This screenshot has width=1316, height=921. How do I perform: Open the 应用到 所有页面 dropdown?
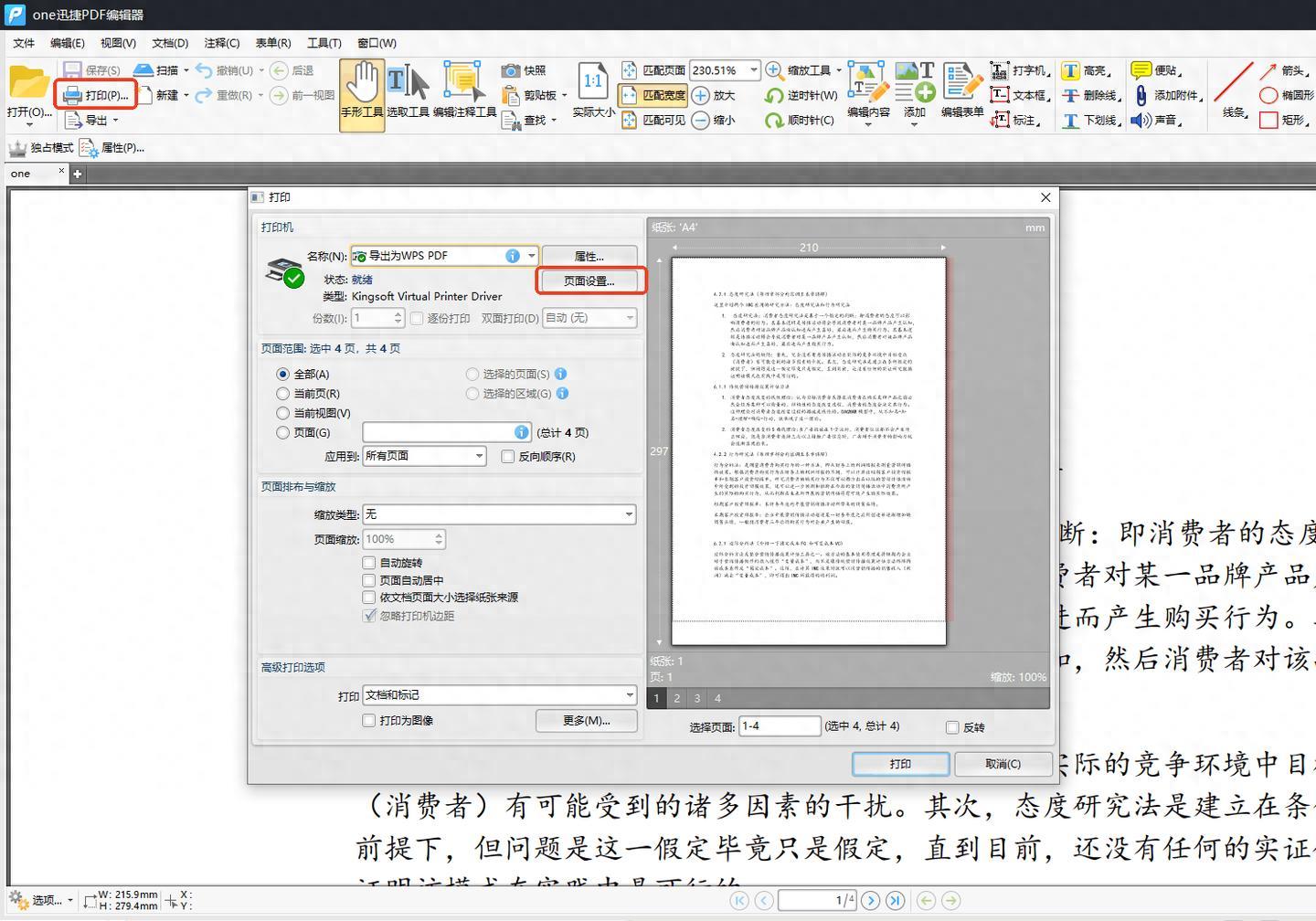(x=479, y=456)
